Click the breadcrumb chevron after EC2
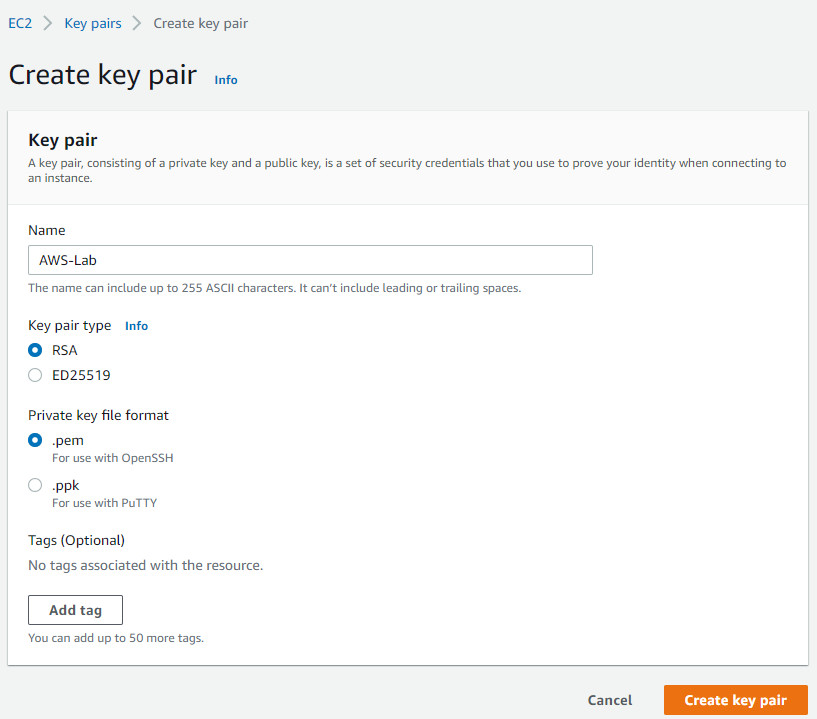The image size is (817, 719). (47, 23)
